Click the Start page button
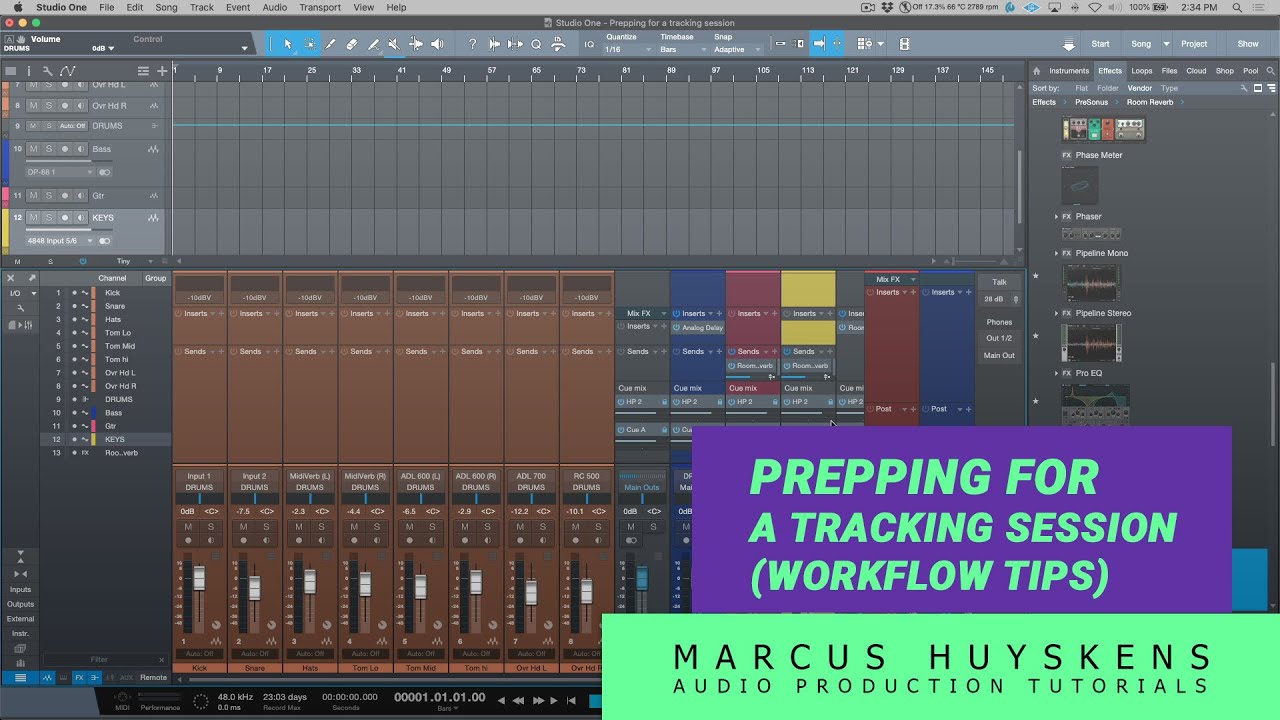 coord(1100,44)
